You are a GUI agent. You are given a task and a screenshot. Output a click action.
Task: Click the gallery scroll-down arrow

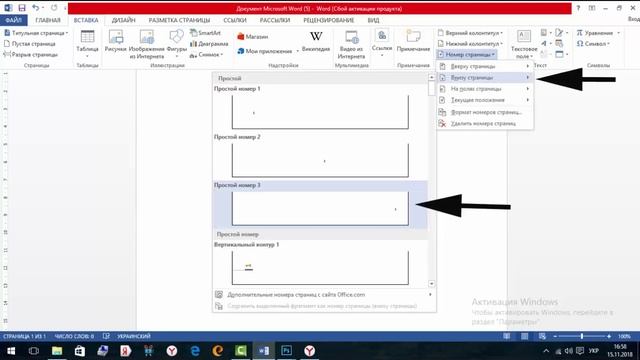pyautogui.click(x=431, y=284)
